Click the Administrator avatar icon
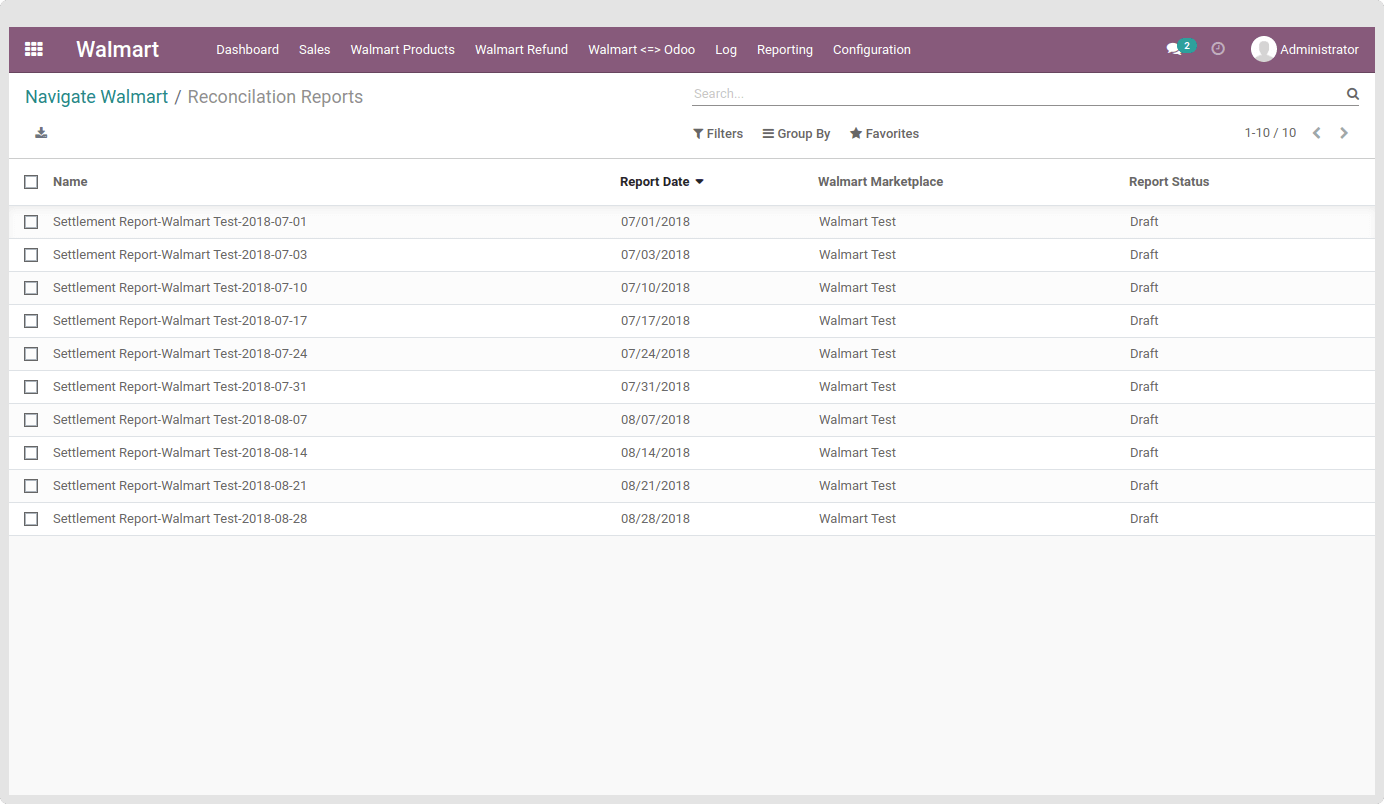Image resolution: width=1384 pixels, height=804 pixels. tap(1263, 49)
